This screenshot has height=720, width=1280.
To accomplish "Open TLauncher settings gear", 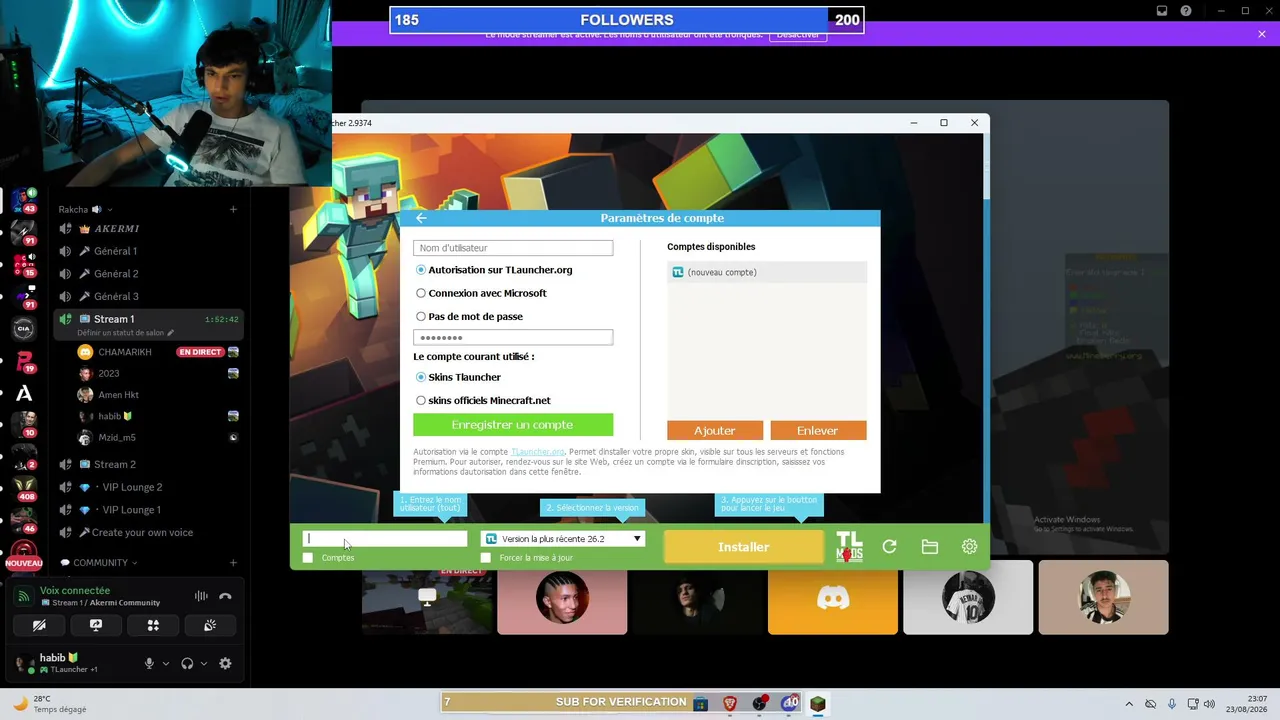I will click(969, 547).
